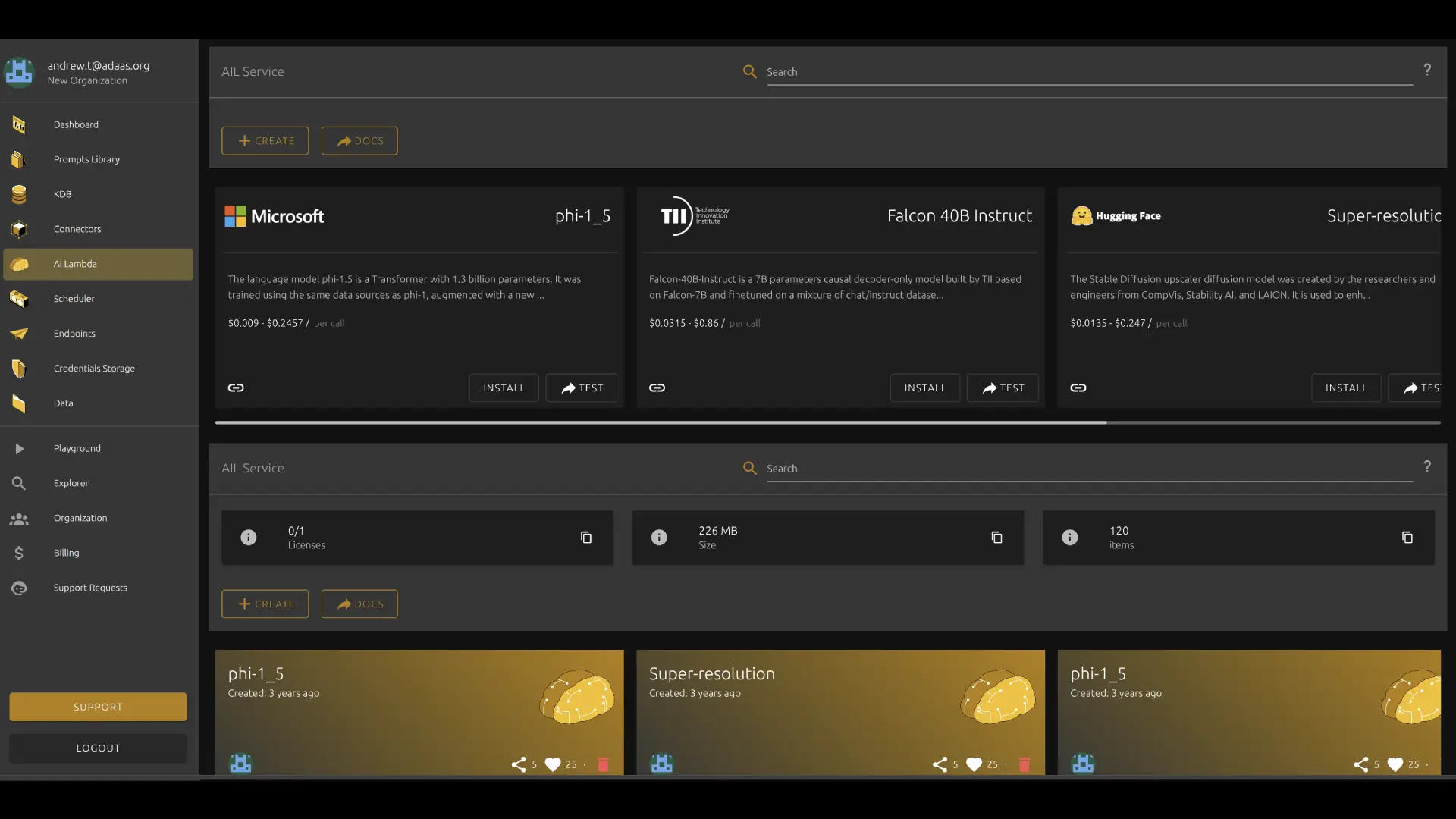Copy link of Falcon 40B Instruct card
1456x819 pixels.
point(657,388)
